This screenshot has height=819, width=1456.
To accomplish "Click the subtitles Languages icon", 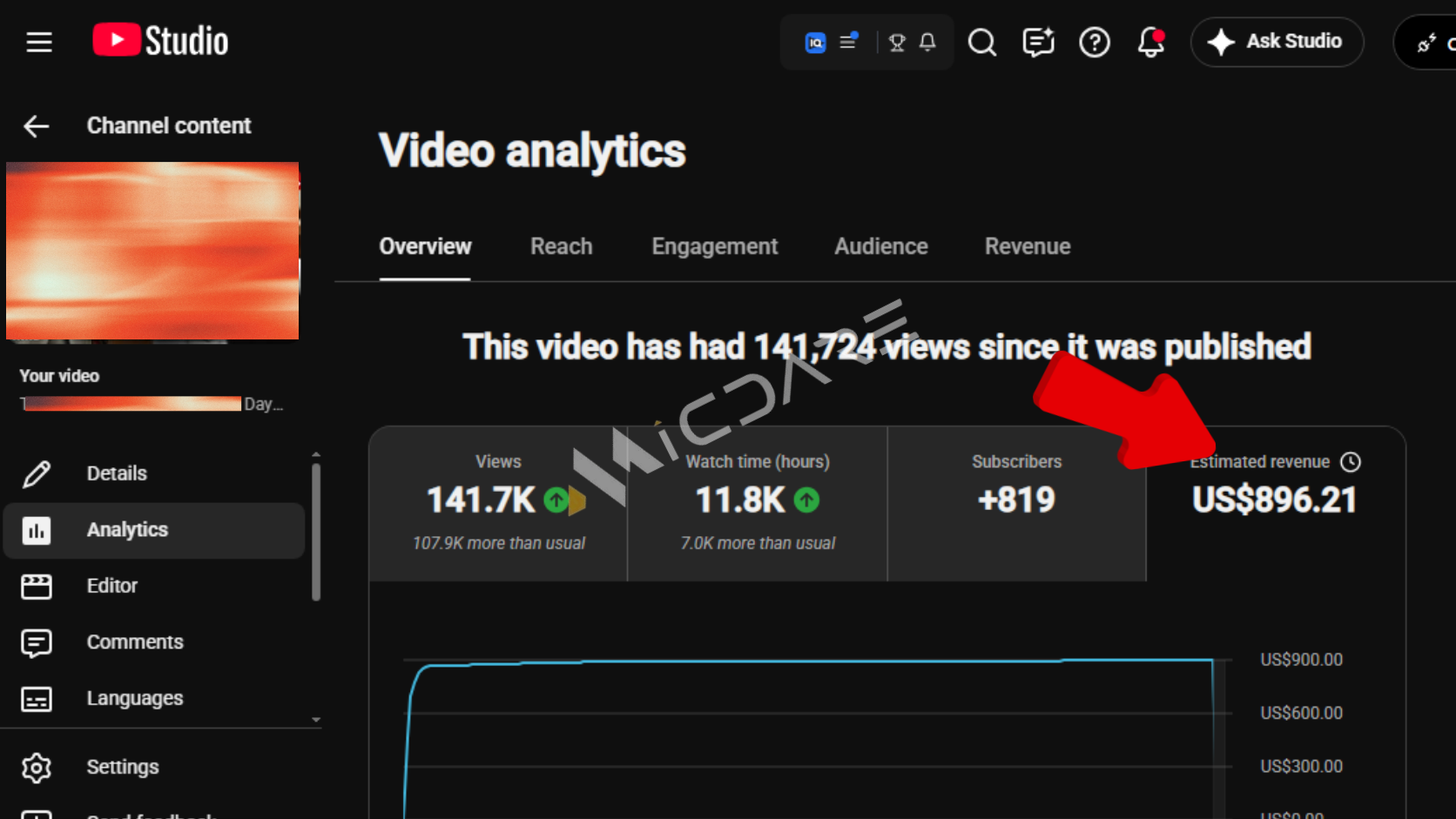I will coord(37,699).
